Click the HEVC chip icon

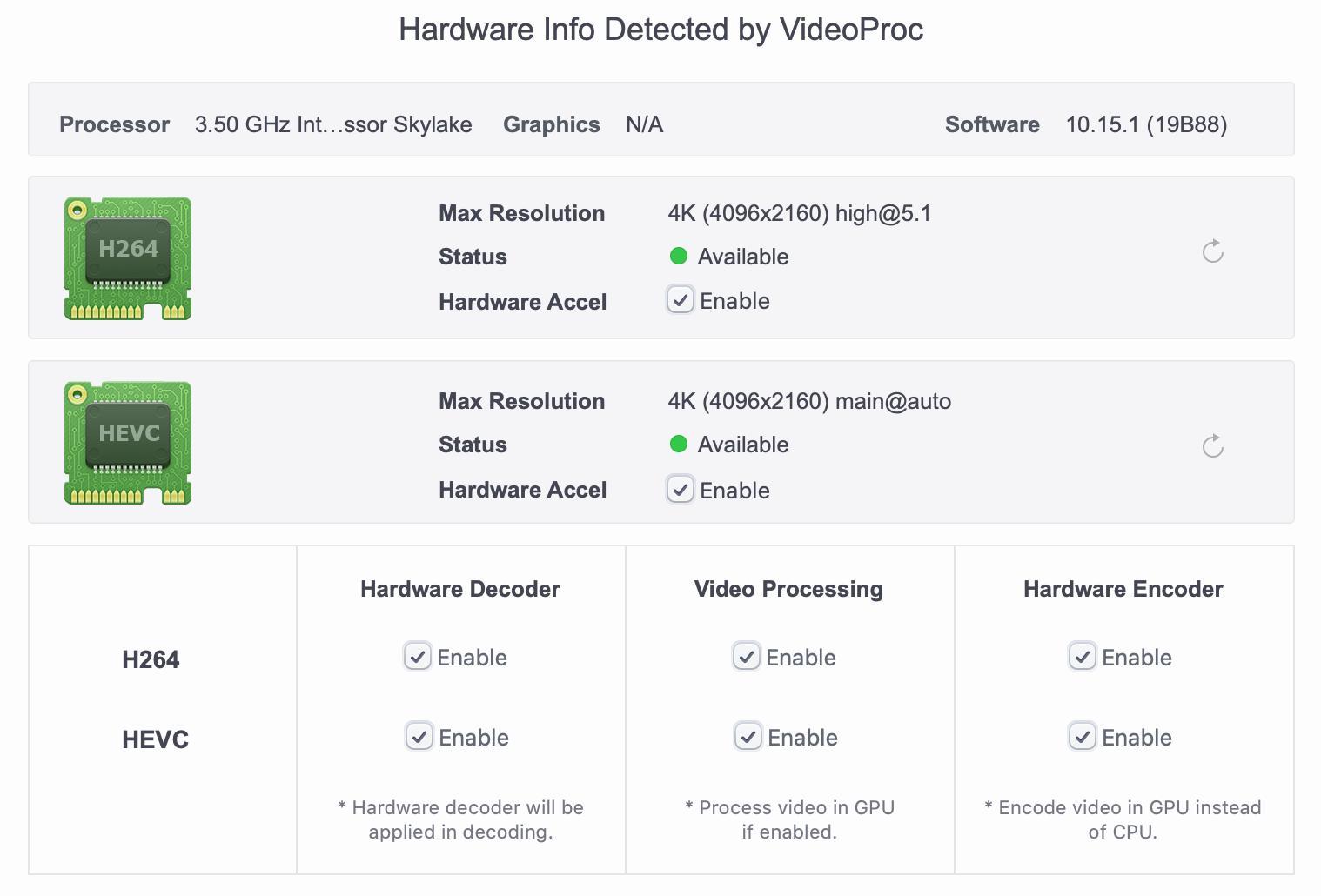[x=128, y=443]
